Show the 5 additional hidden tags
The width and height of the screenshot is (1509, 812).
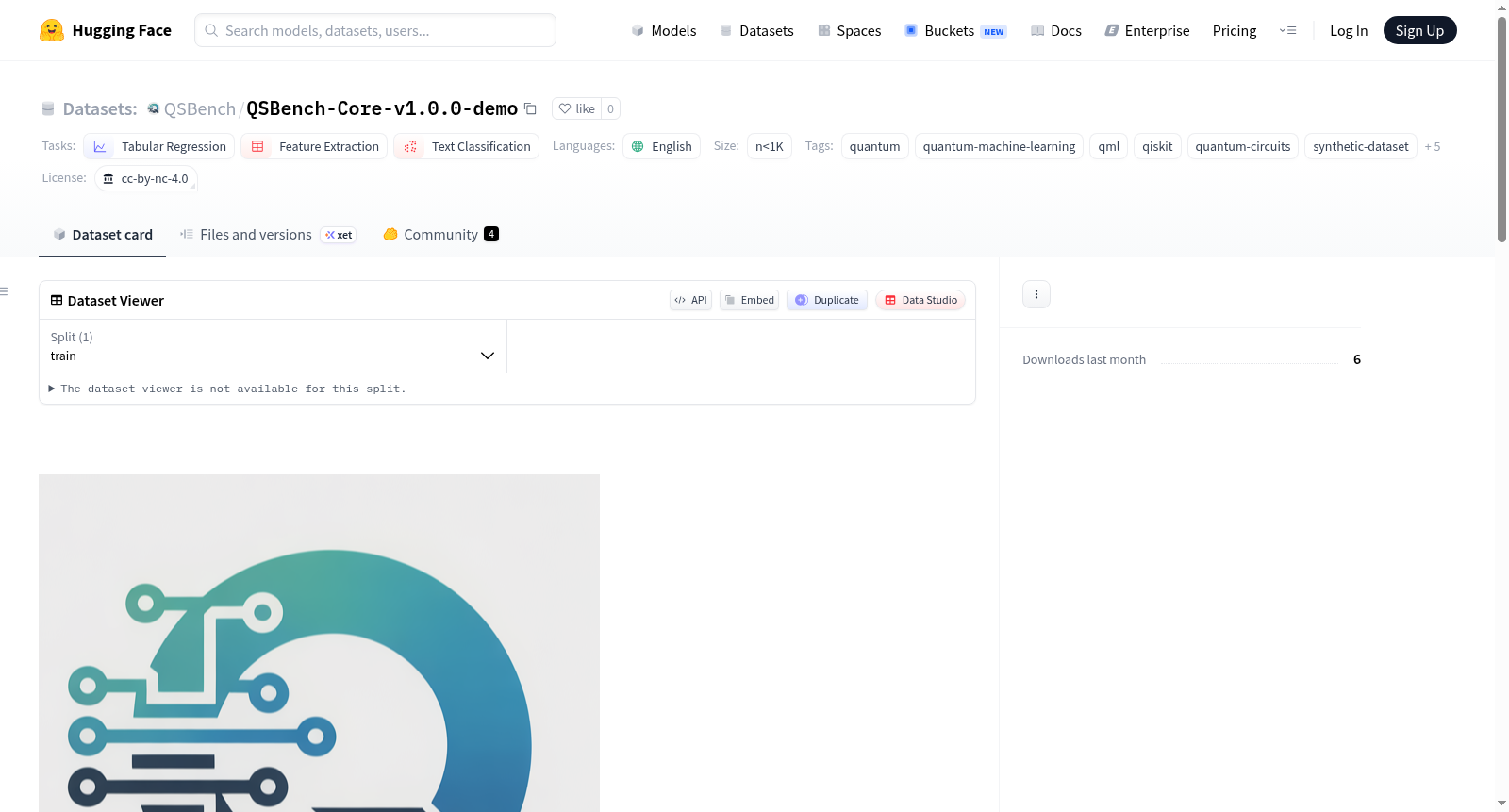coord(1433,146)
